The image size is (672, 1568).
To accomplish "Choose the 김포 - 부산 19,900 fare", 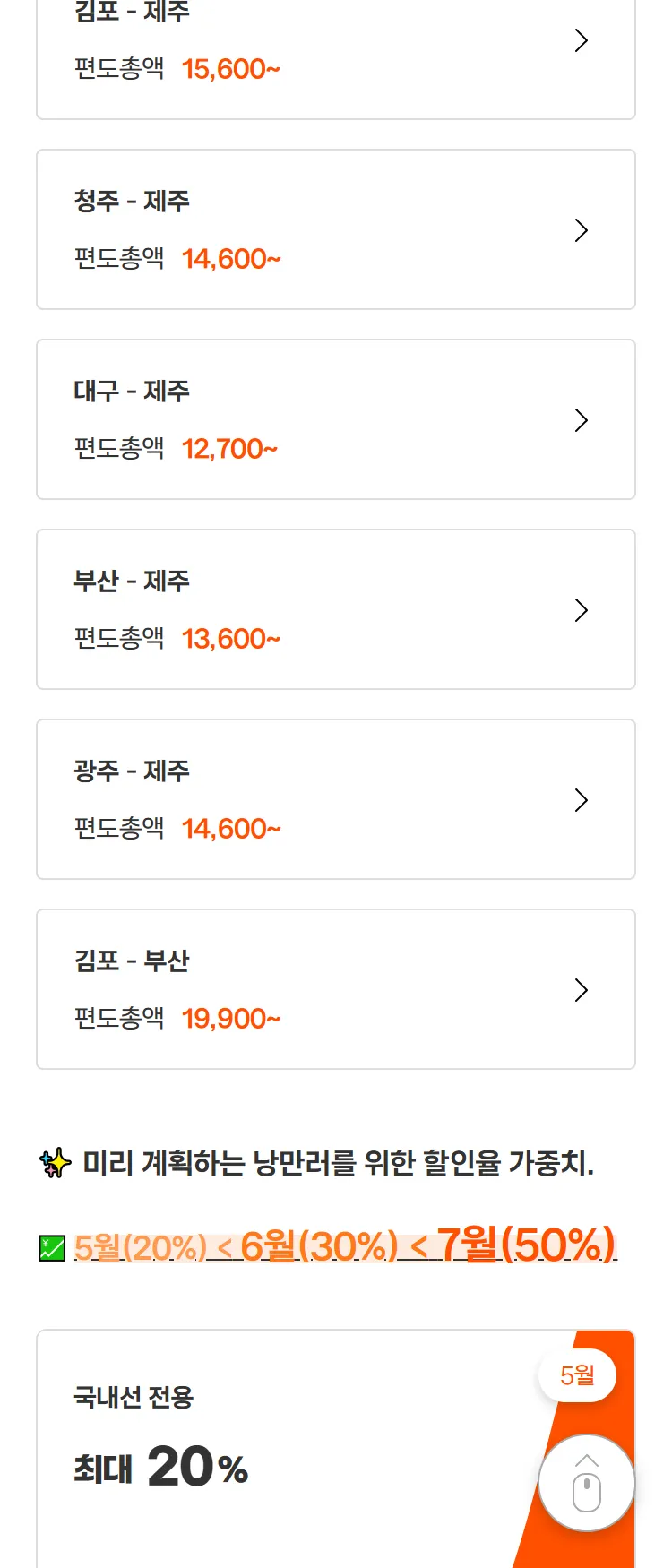I will point(231,1018).
